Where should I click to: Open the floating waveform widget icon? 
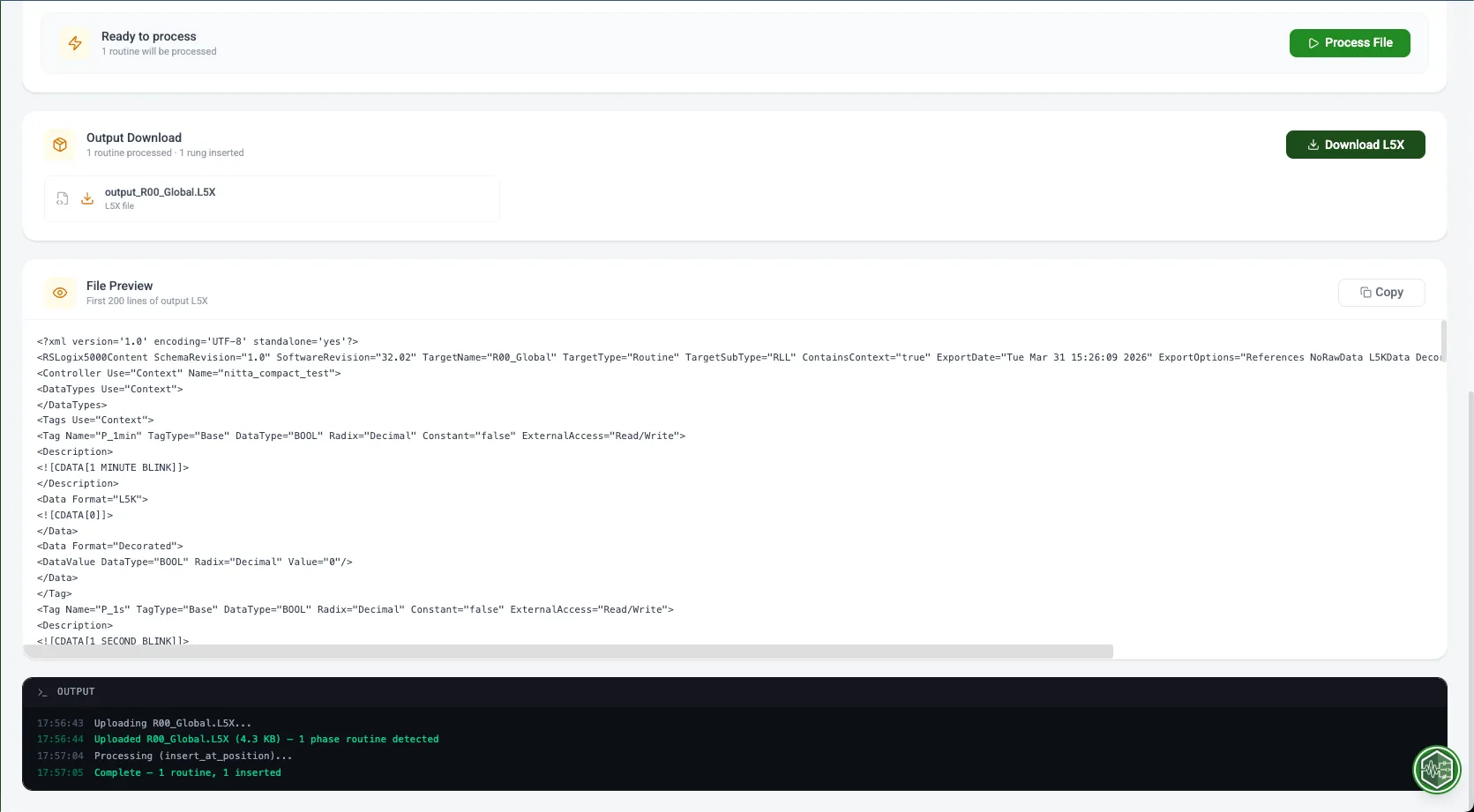click(x=1436, y=771)
